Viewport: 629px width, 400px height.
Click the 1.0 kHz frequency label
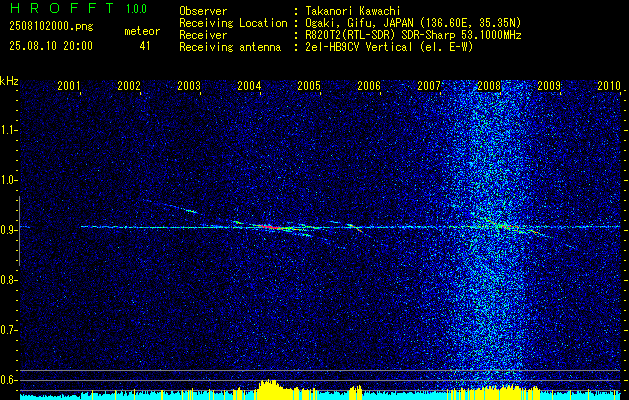point(7,180)
